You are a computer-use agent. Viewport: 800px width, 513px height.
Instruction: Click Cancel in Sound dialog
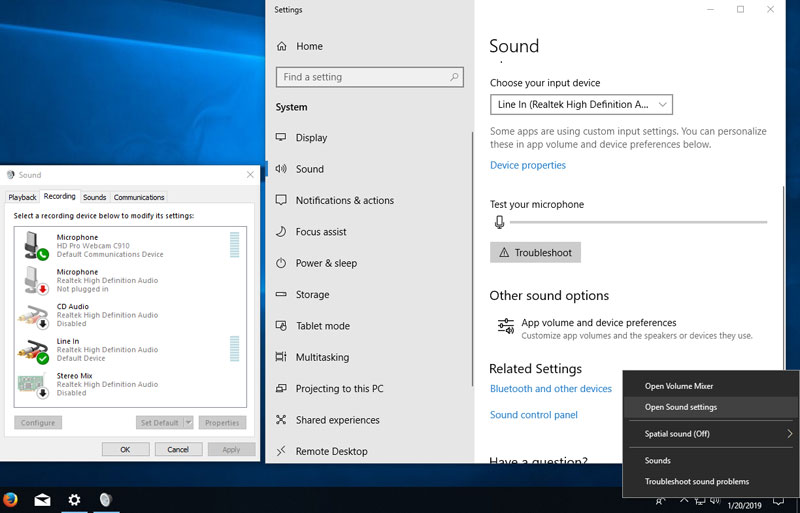[x=178, y=449]
